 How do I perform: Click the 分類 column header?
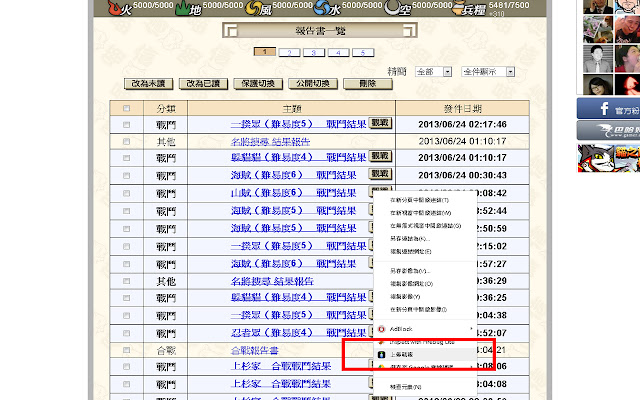click(x=166, y=109)
